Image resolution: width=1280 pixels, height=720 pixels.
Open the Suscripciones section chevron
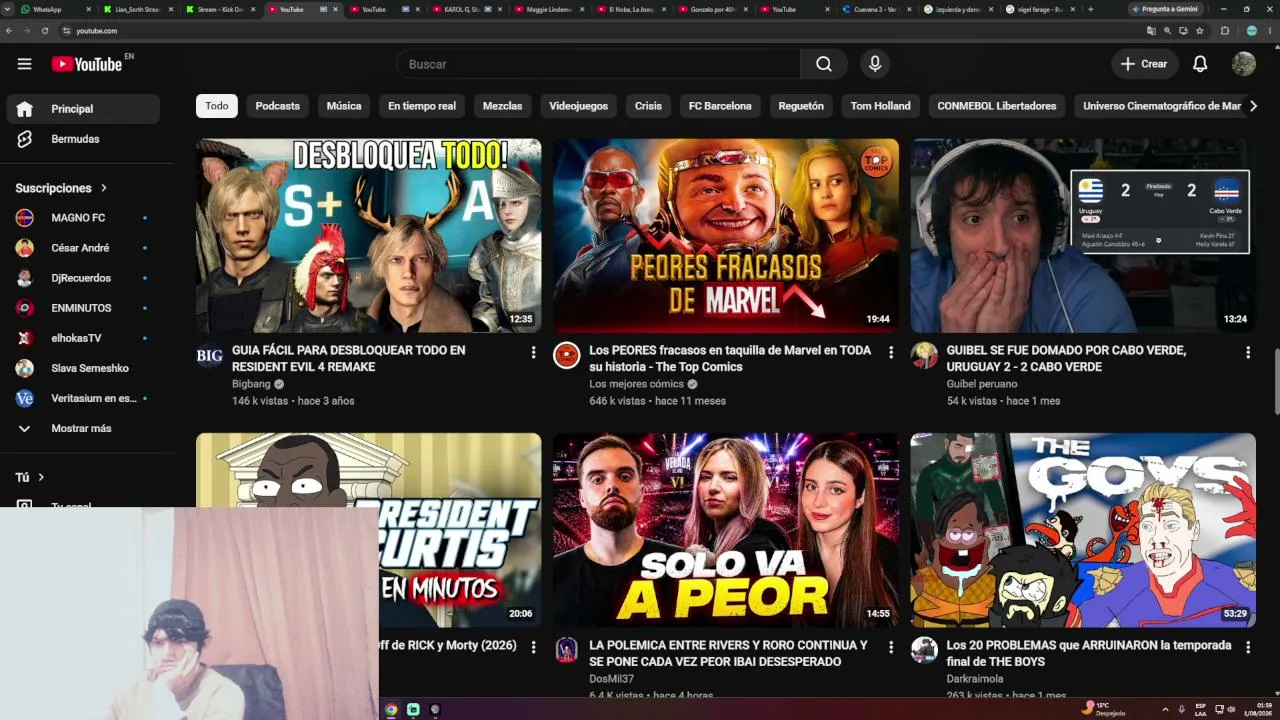pos(103,188)
